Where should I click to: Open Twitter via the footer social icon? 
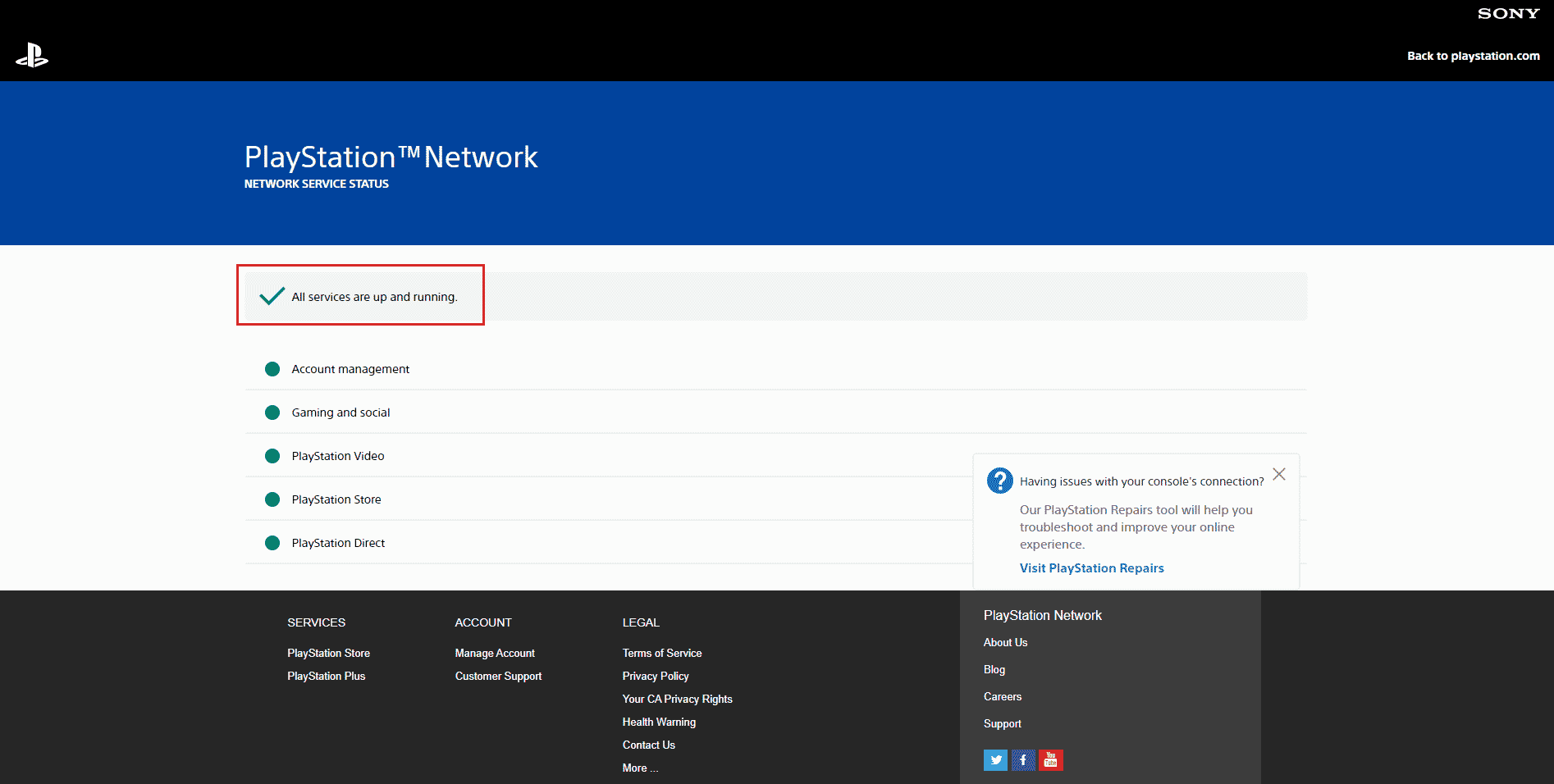coord(995,760)
